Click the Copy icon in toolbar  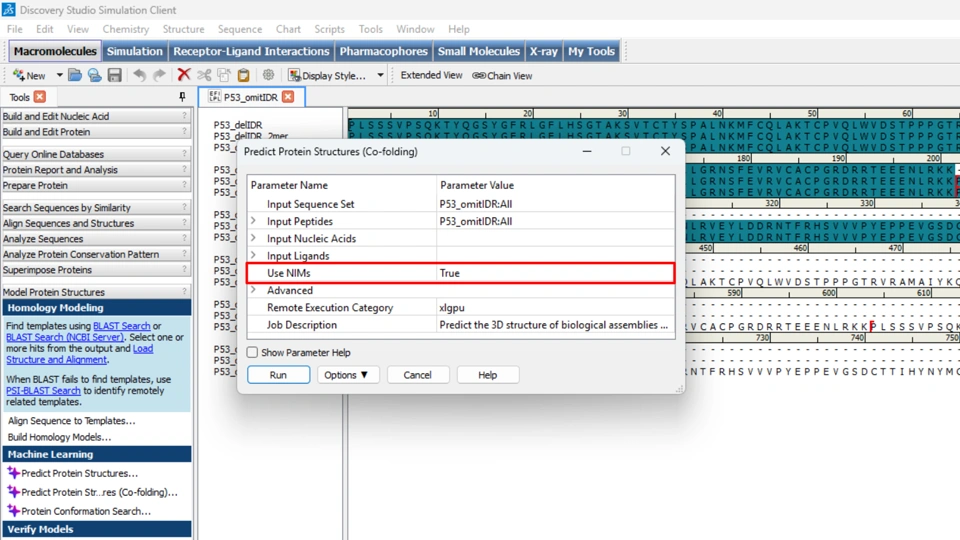pos(223,75)
